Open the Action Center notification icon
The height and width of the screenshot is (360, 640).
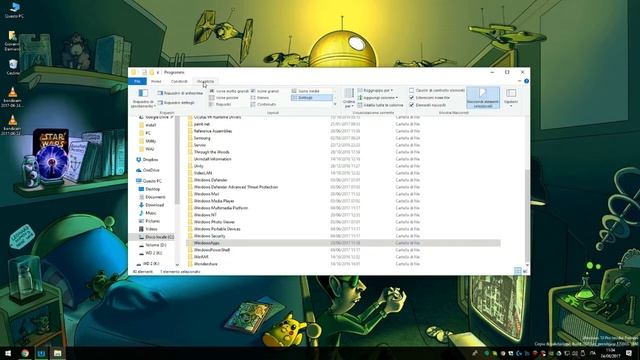(629, 353)
